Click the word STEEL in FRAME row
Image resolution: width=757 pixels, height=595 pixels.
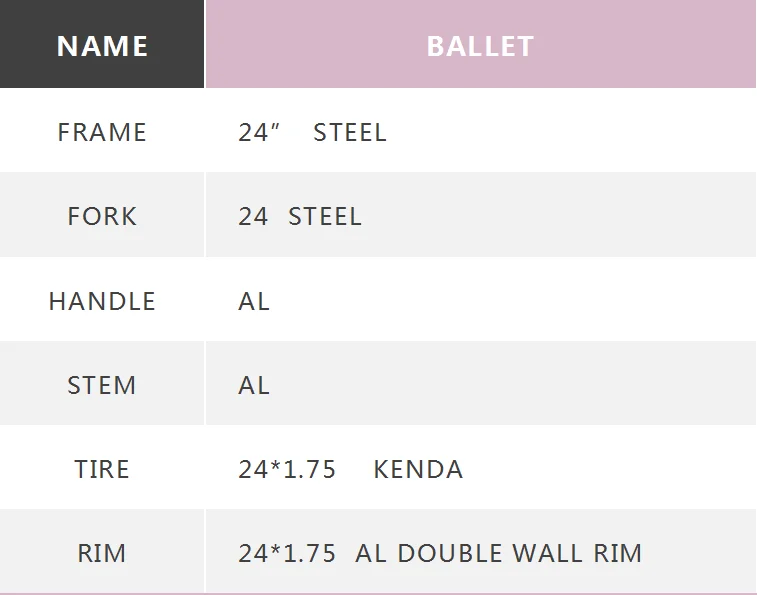pyautogui.click(x=350, y=132)
